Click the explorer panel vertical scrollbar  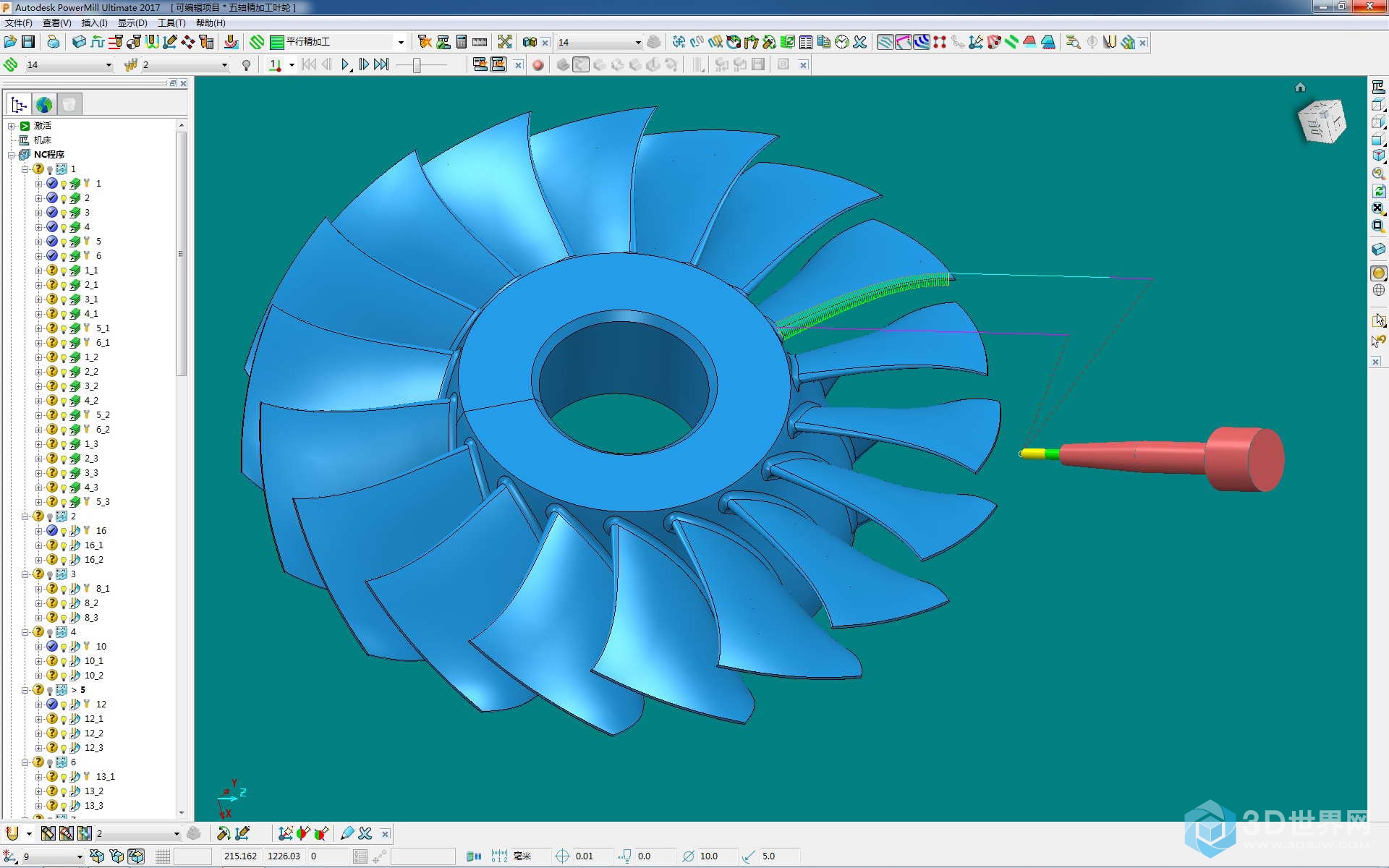coord(181,253)
